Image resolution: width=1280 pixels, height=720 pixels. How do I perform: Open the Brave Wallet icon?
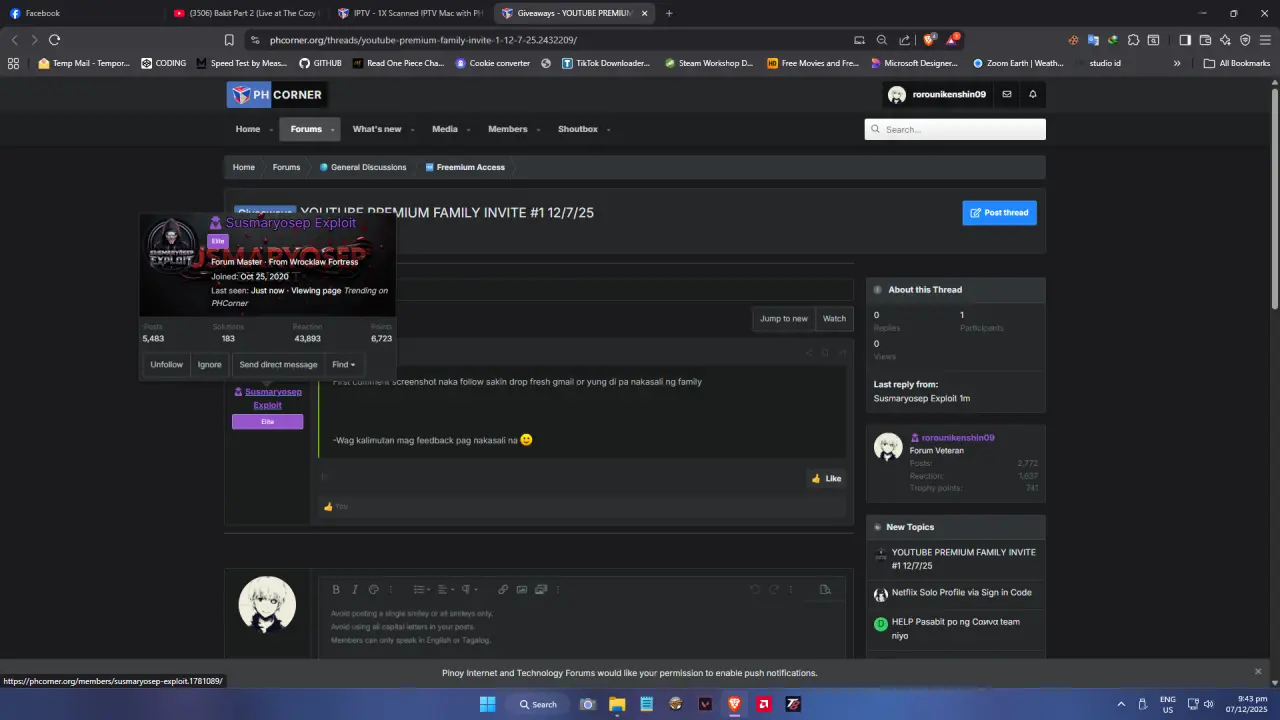(x=1205, y=40)
